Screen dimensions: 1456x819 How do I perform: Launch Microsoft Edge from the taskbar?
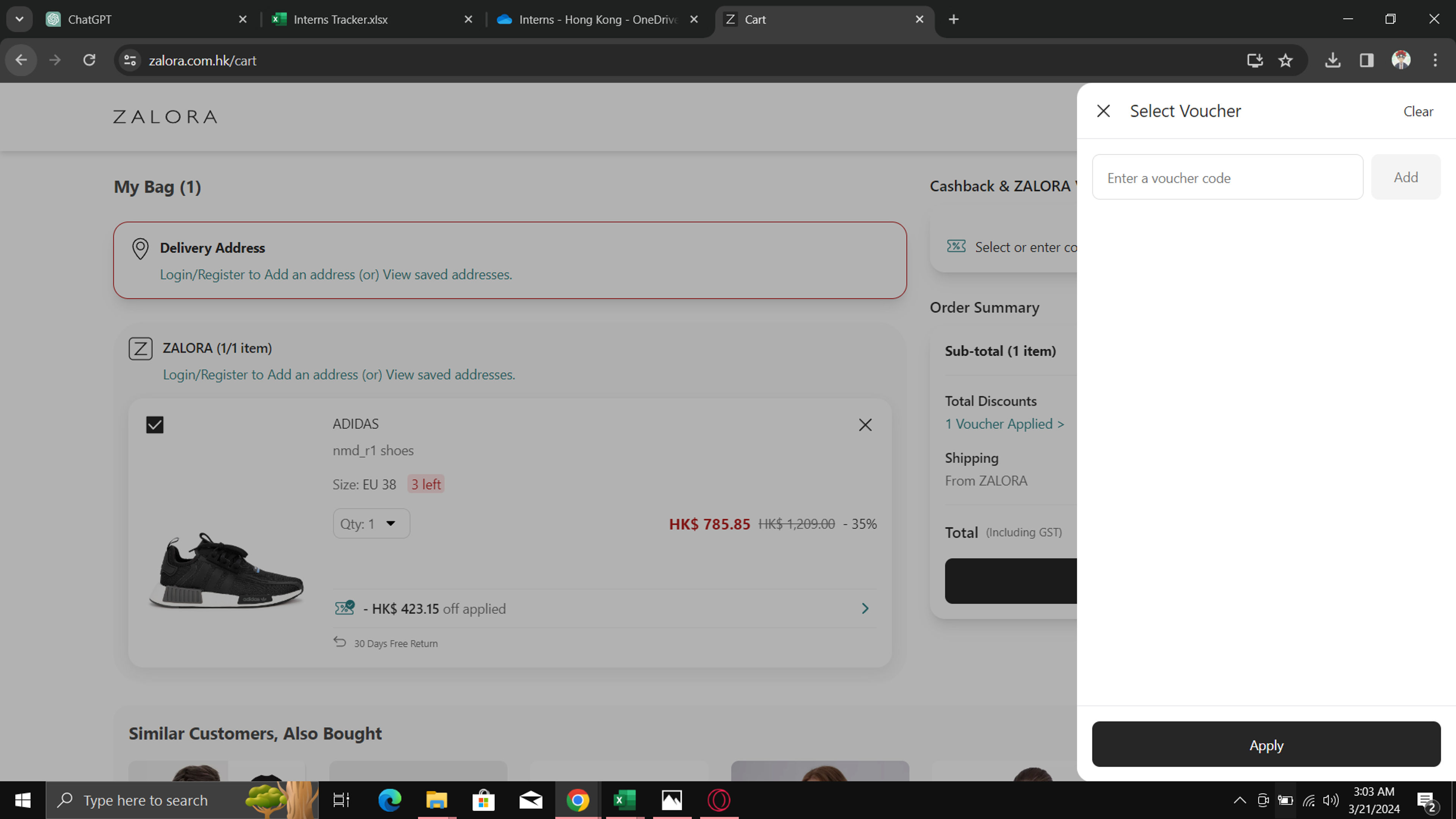[x=389, y=800]
